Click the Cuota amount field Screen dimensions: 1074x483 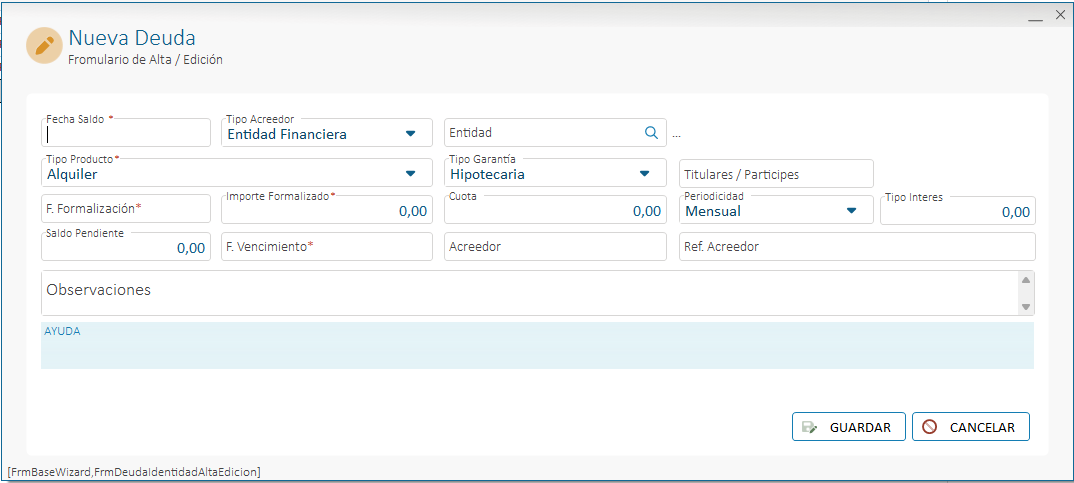tap(555, 210)
